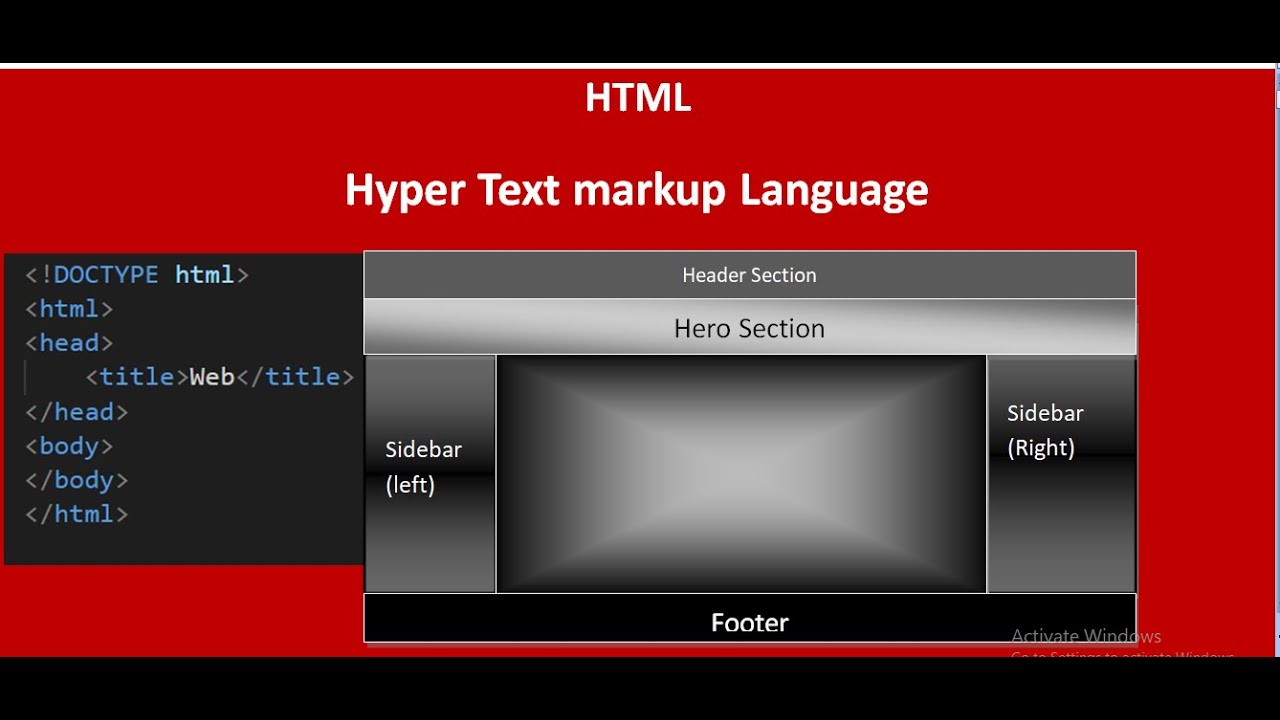Click the Header Section bar
The height and width of the screenshot is (720, 1280).
click(750, 275)
